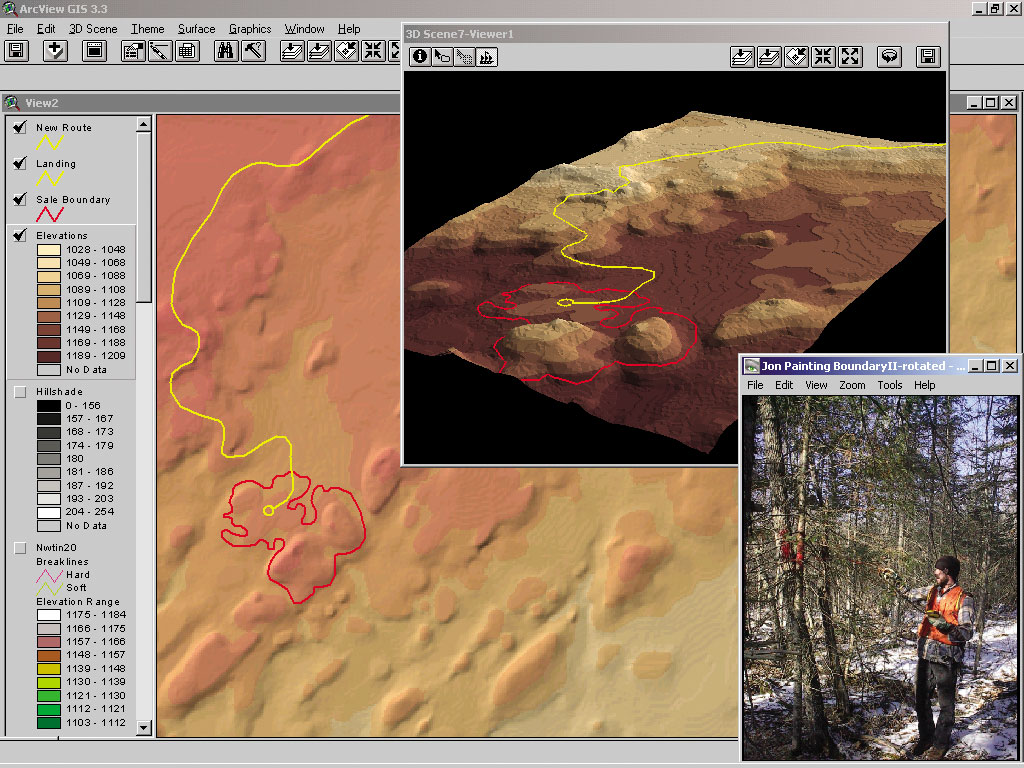Click the greyed selection tool in 3D viewer
This screenshot has width=1024, height=768.
464,57
